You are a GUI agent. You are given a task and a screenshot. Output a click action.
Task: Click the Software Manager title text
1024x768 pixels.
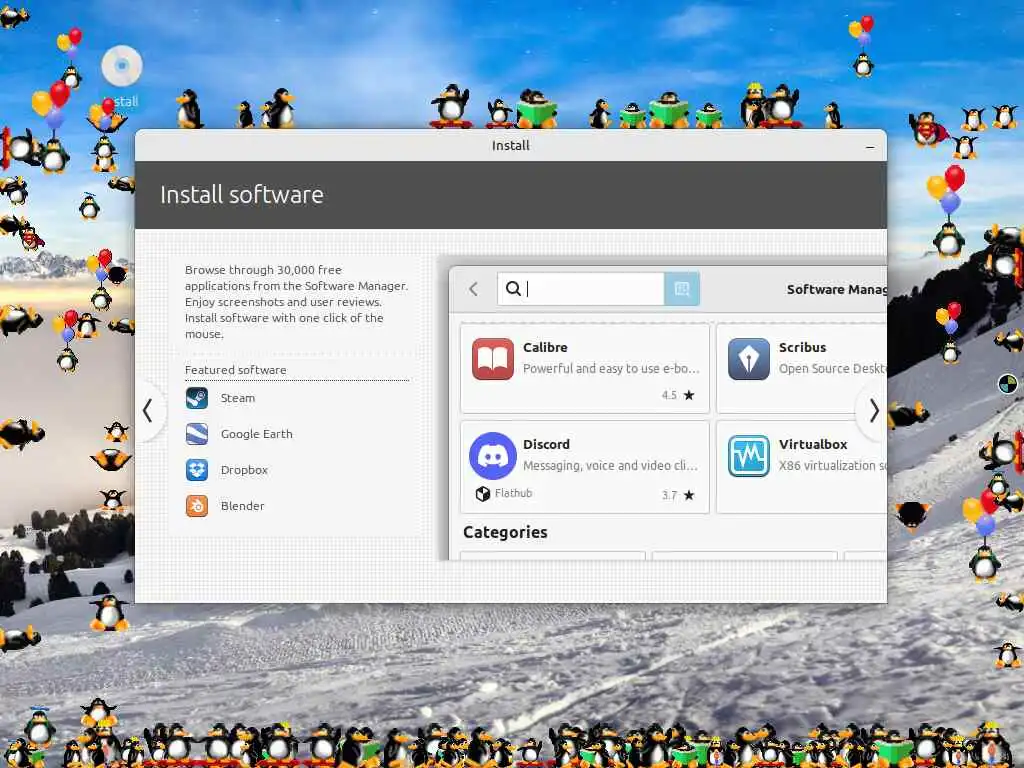pos(837,289)
